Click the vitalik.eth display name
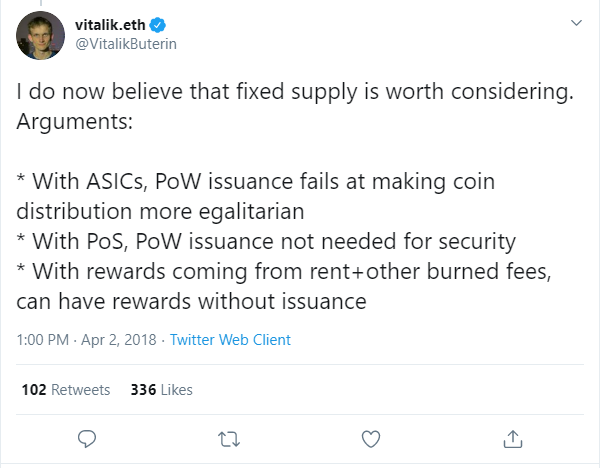The height and width of the screenshot is (468, 607). click(x=110, y=25)
